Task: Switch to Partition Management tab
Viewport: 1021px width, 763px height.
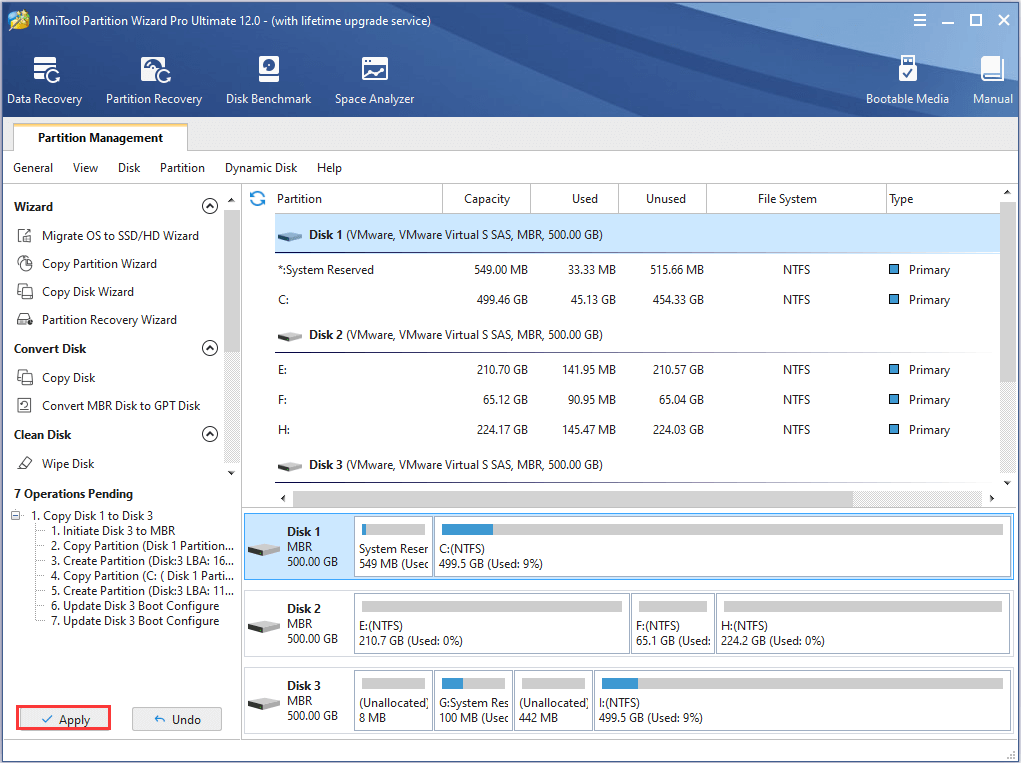Action: coord(100,137)
